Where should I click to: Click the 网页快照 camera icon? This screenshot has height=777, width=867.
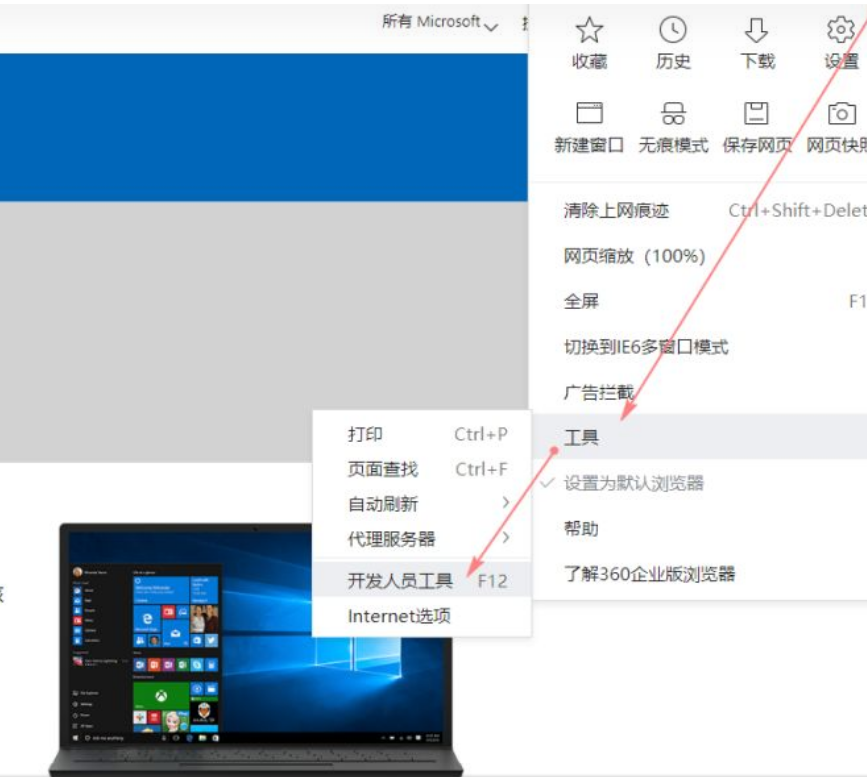[x=842, y=113]
